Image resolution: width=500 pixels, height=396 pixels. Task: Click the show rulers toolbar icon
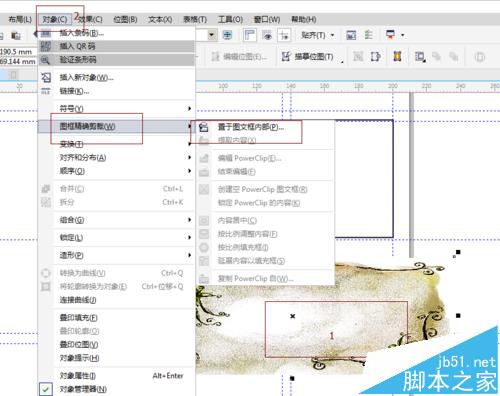[x=250, y=35]
